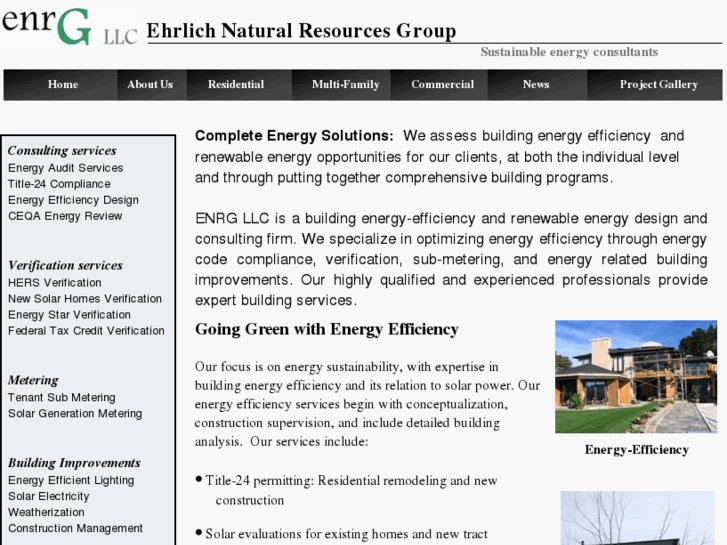The image size is (727, 545).
Task: Click the Title-24 Compliance link
Action: [59, 184]
